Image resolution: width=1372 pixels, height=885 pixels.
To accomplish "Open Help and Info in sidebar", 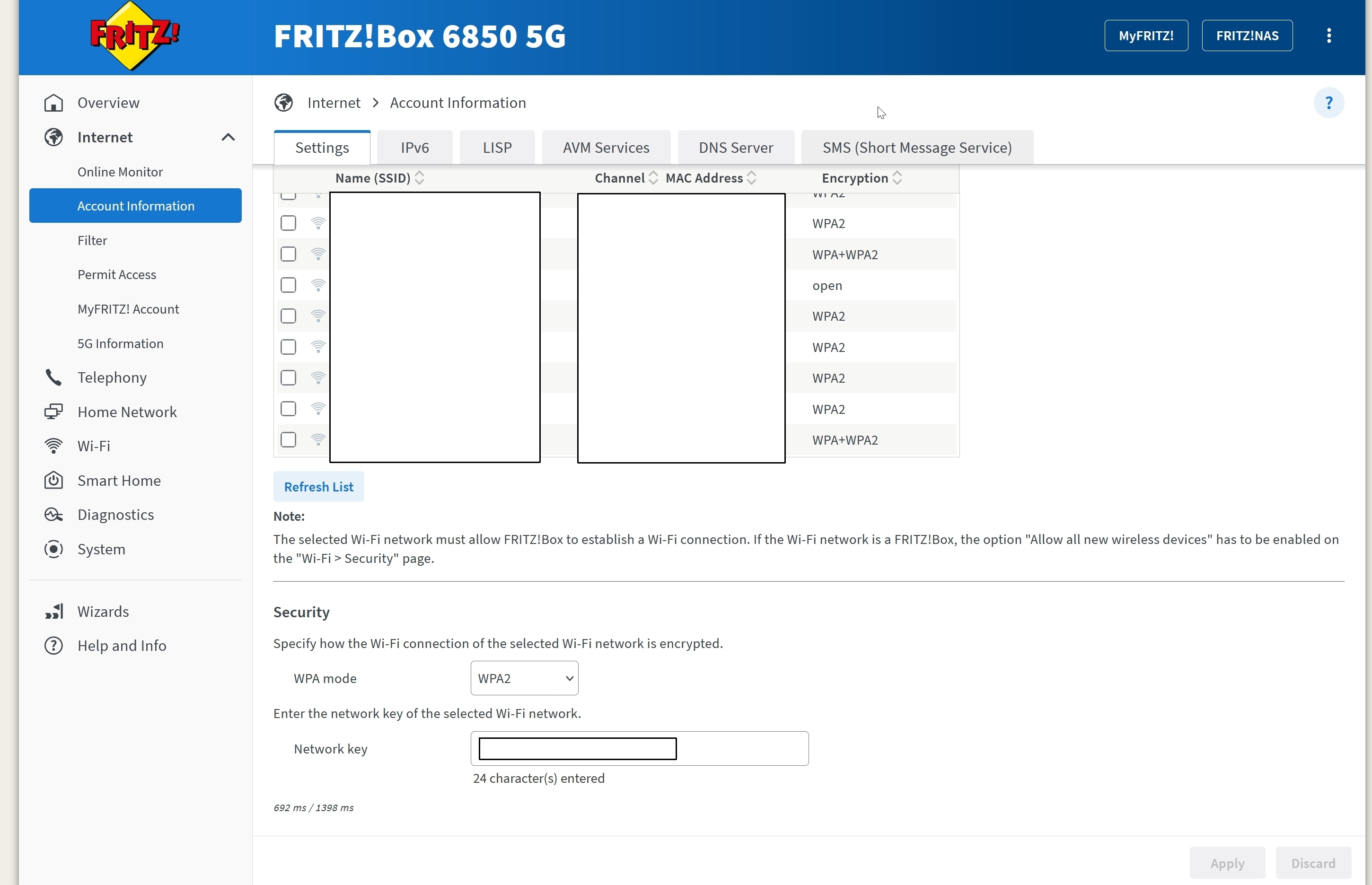I will pos(122,646).
